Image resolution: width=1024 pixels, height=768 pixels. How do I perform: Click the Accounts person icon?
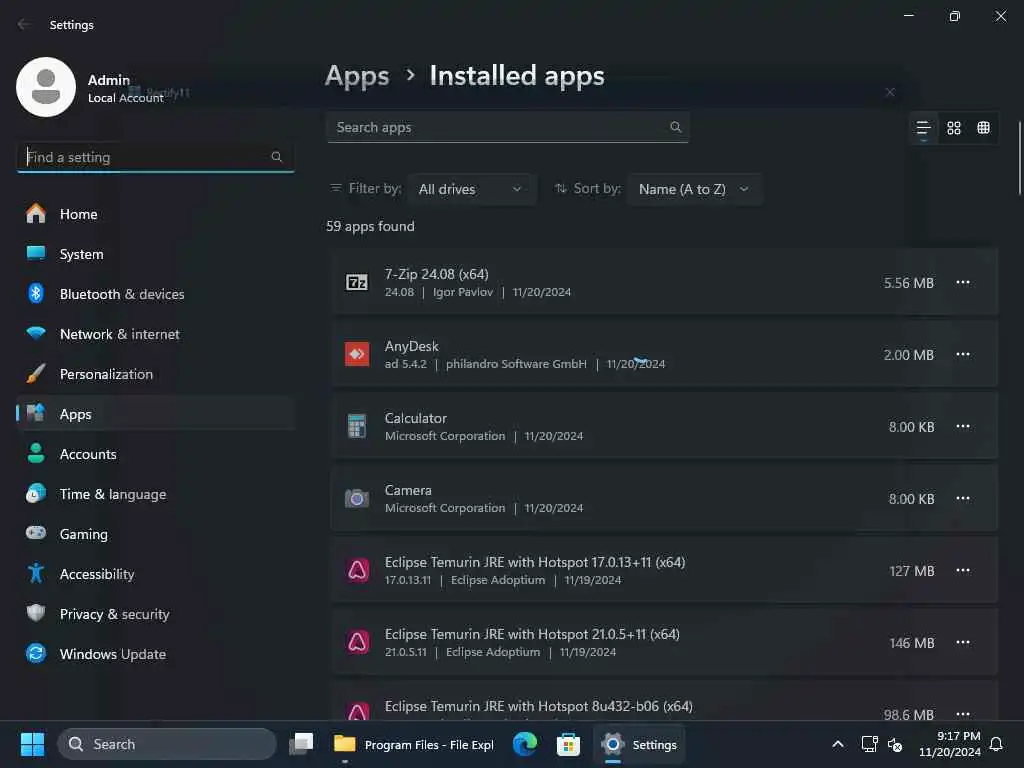pyautogui.click(x=36, y=454)
